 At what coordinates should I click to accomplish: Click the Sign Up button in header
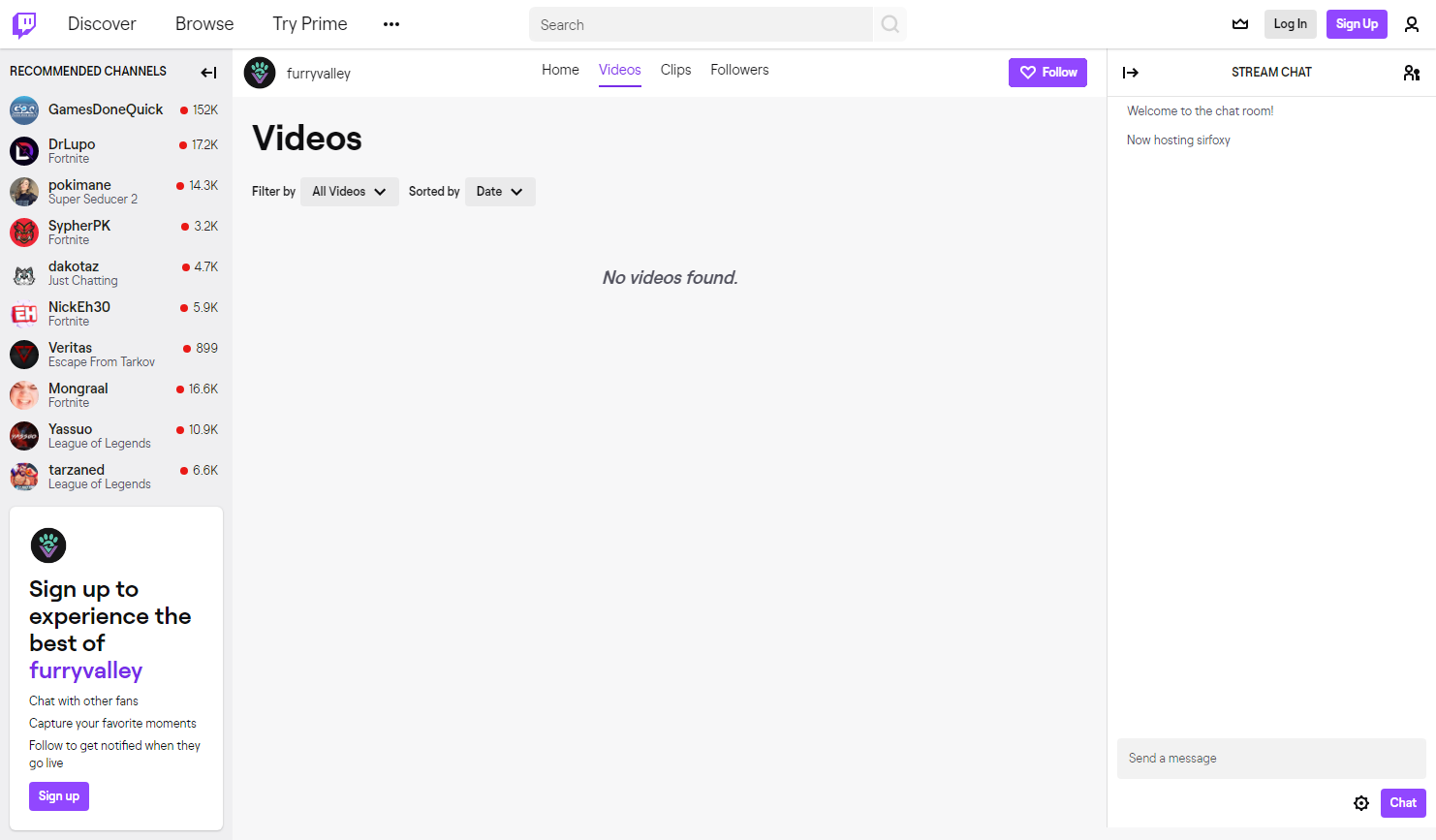pos(1357,24)
